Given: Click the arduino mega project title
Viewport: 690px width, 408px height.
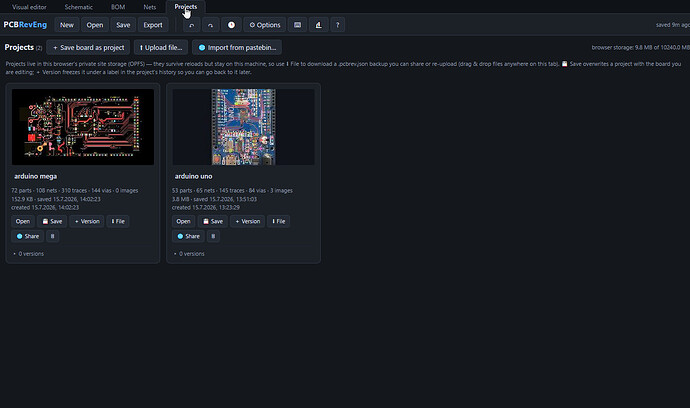Looking at the screenshot, I should click(x=36, y=176).
